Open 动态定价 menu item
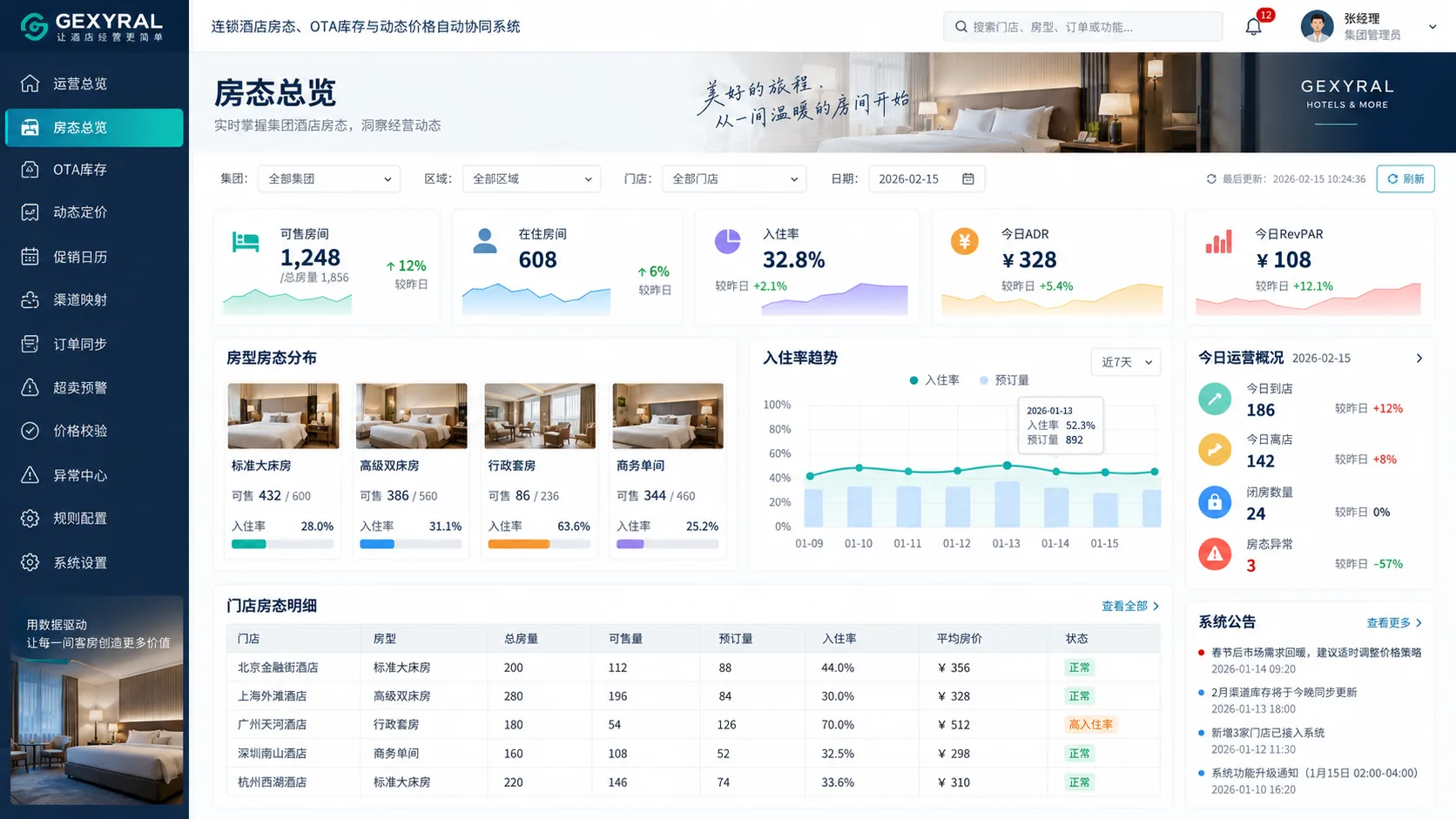 (94, 212)
